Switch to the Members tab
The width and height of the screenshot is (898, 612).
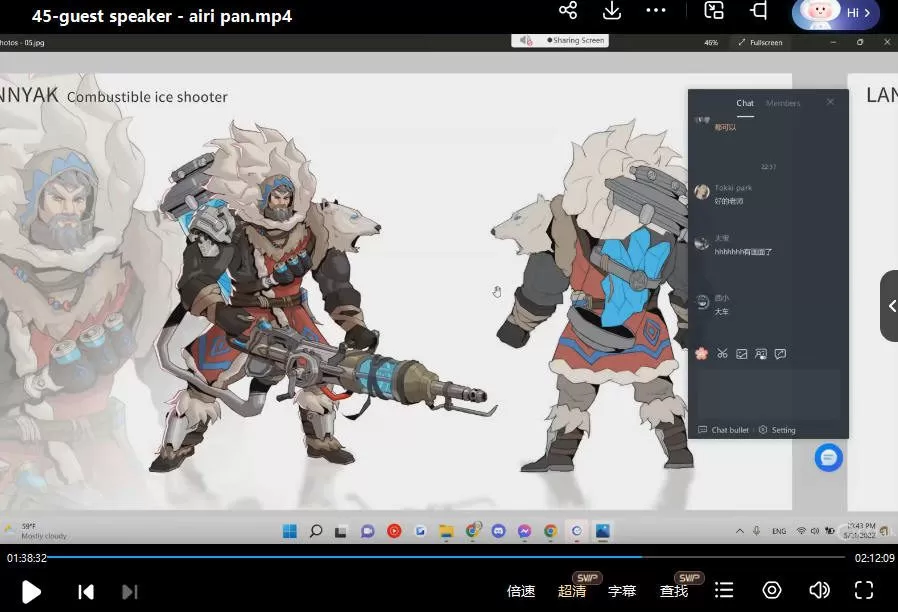[x=783, y=103]
